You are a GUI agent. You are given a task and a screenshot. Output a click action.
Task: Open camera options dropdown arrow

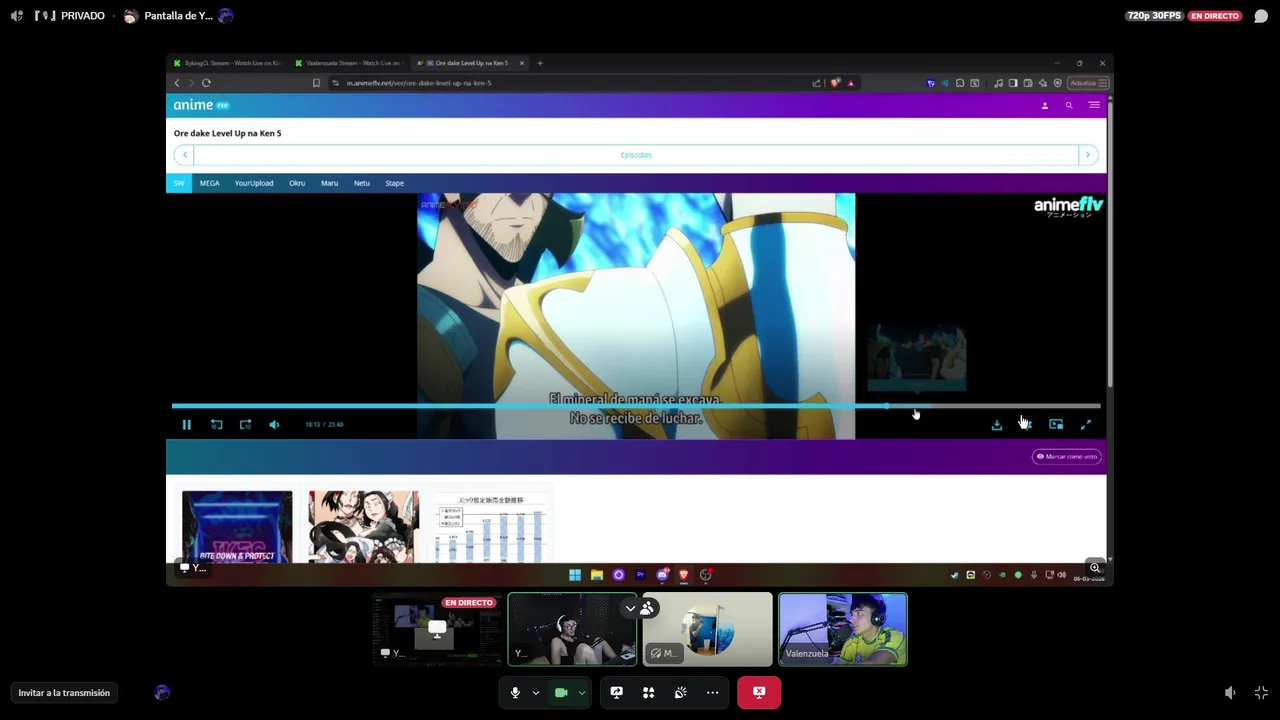click(x=581, y=692)
